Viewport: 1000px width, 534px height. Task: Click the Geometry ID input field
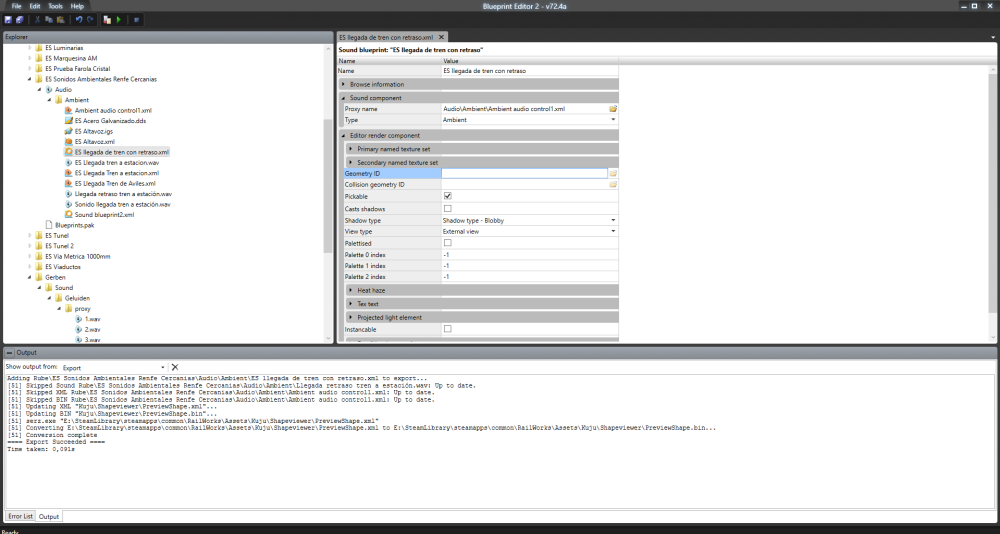524,173
